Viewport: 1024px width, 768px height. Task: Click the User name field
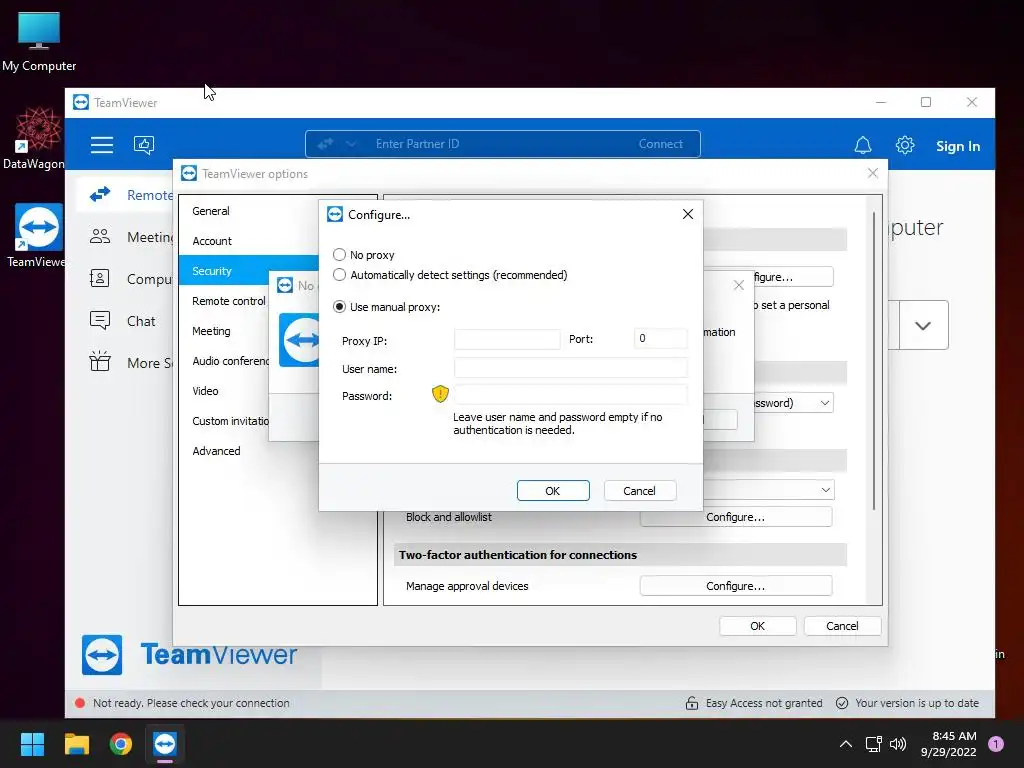(x=570, y=368)
